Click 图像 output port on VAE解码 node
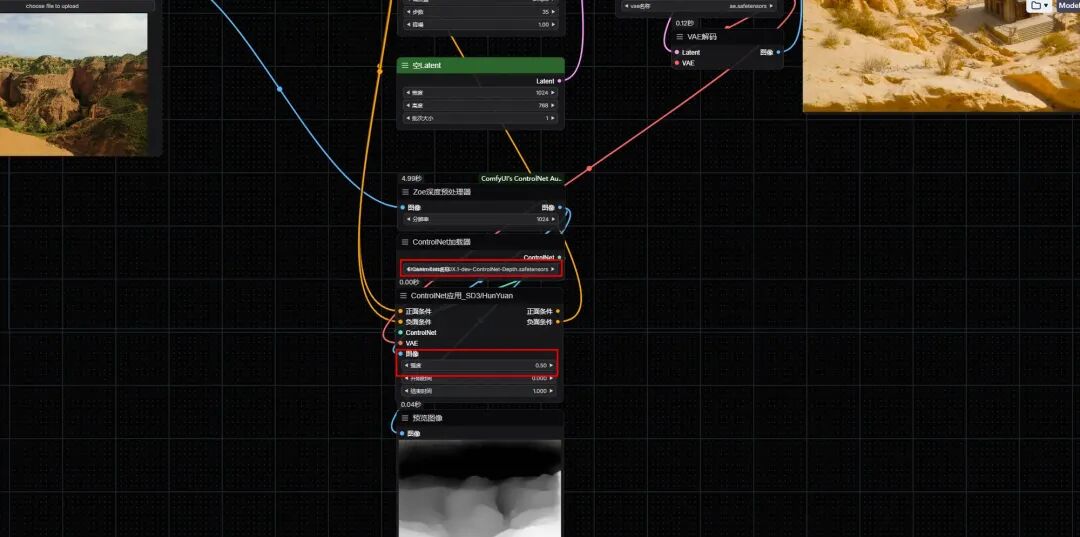This screenshot has height=537, width=1080. point(779,52)
